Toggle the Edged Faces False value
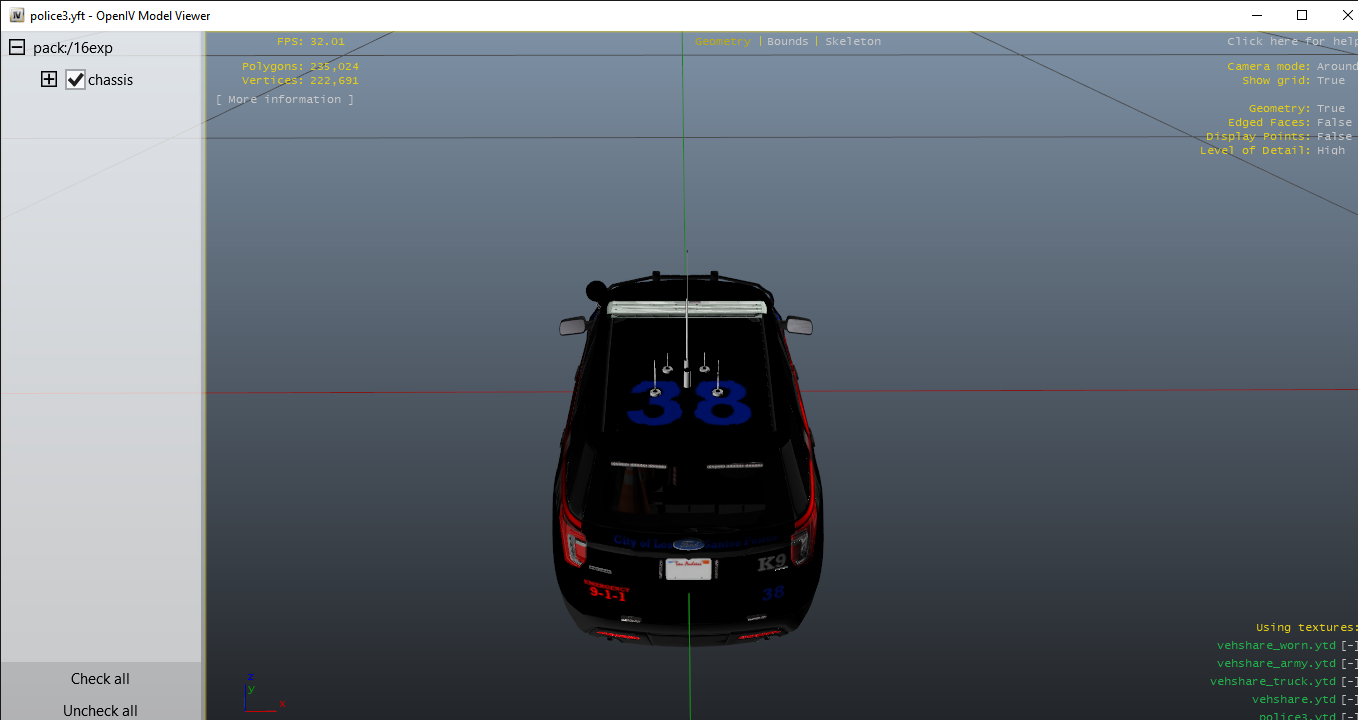 [x=1334, y=123]
